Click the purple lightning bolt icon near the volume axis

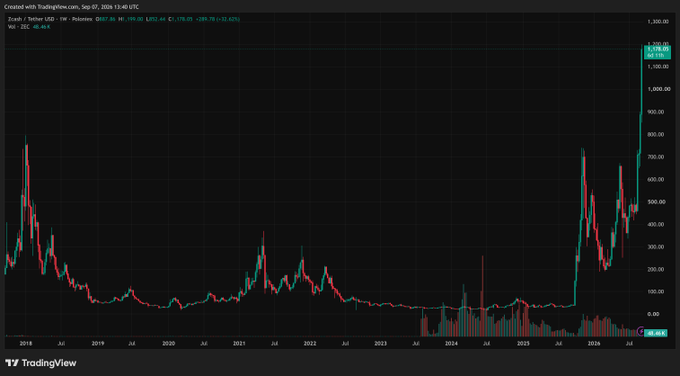[641, 332]
